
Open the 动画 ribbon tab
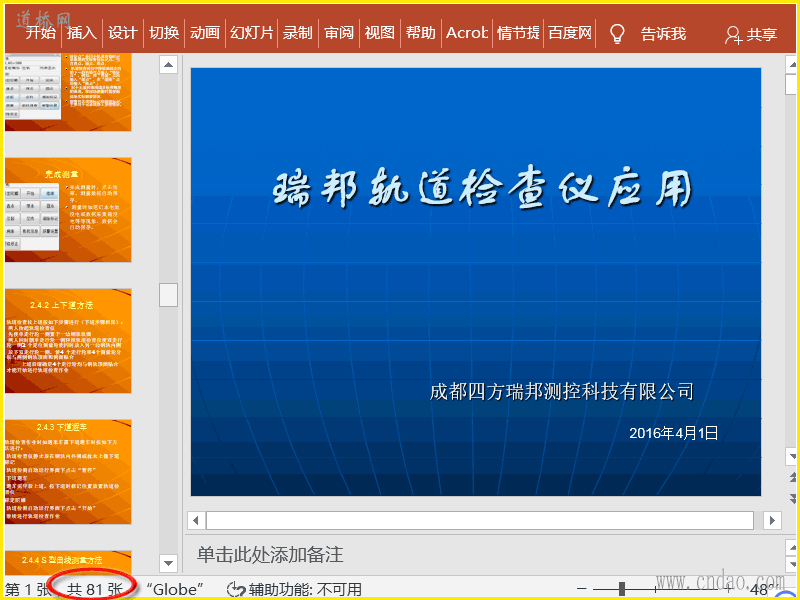(205, 33)
